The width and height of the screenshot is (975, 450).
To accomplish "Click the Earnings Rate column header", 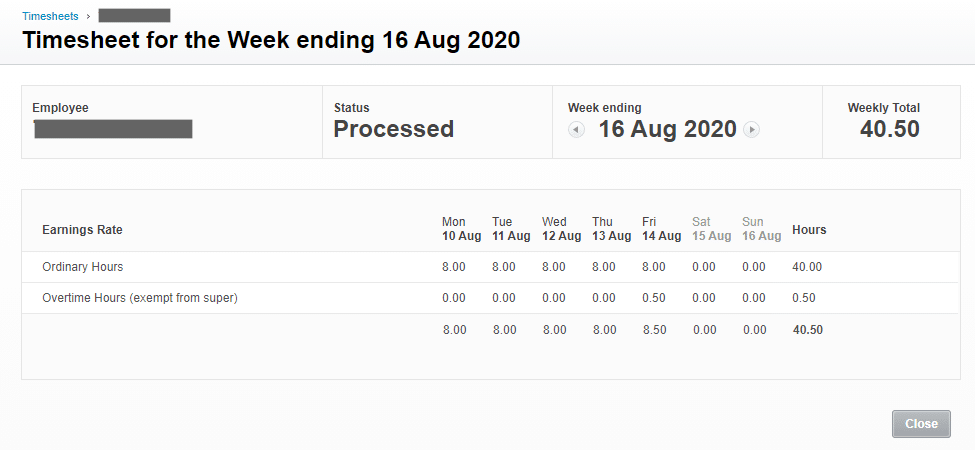I will [82, 230].
